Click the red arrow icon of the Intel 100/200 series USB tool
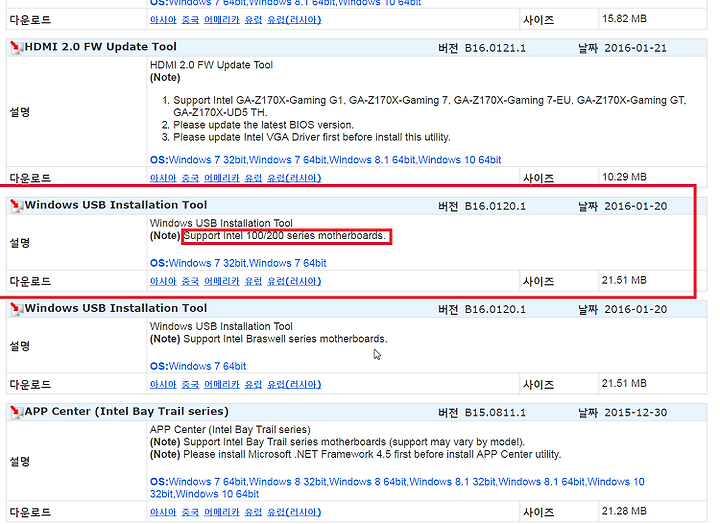This screenshot has height=524, width=720. 17,205
